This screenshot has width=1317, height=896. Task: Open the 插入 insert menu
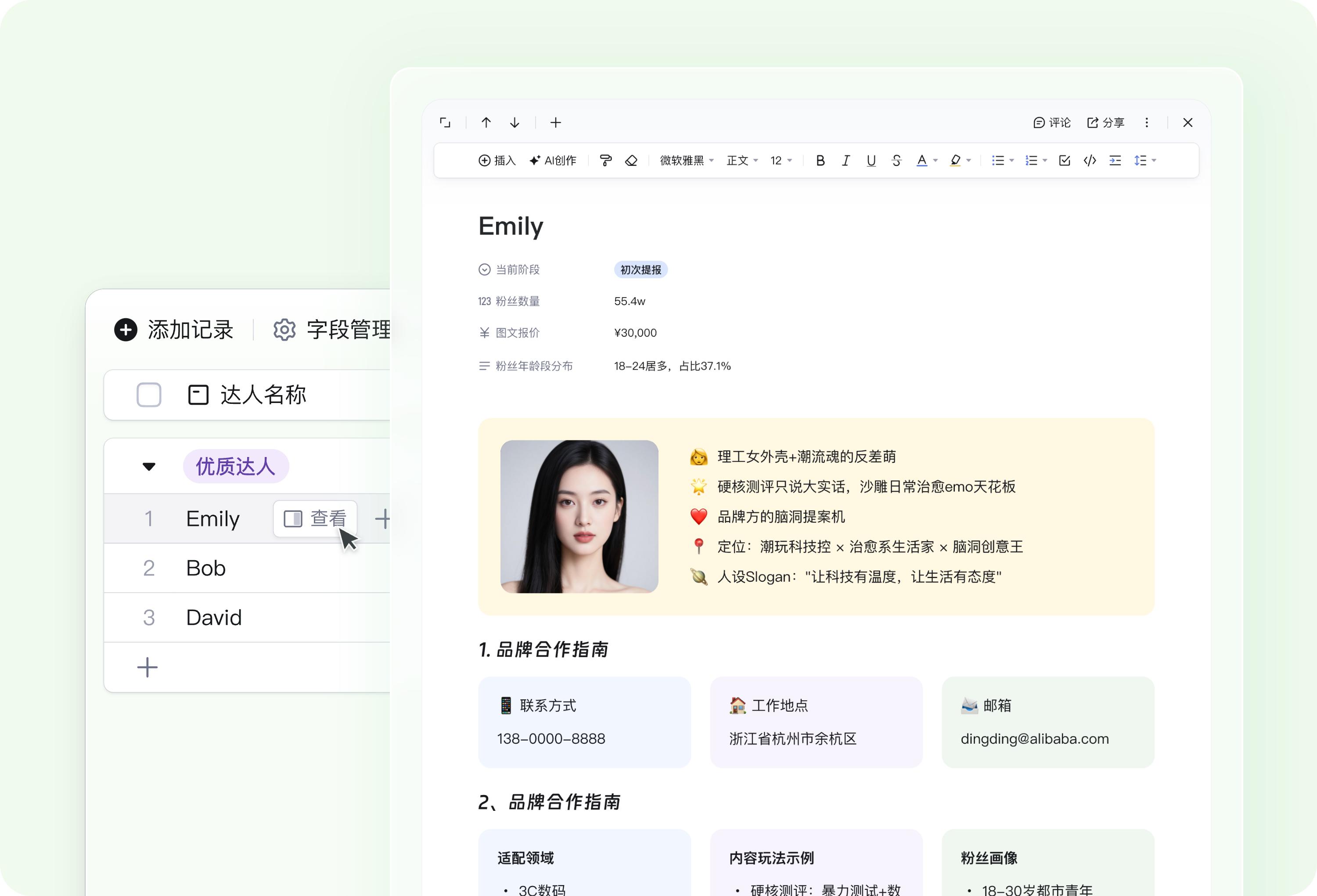(x=496, y=160)
